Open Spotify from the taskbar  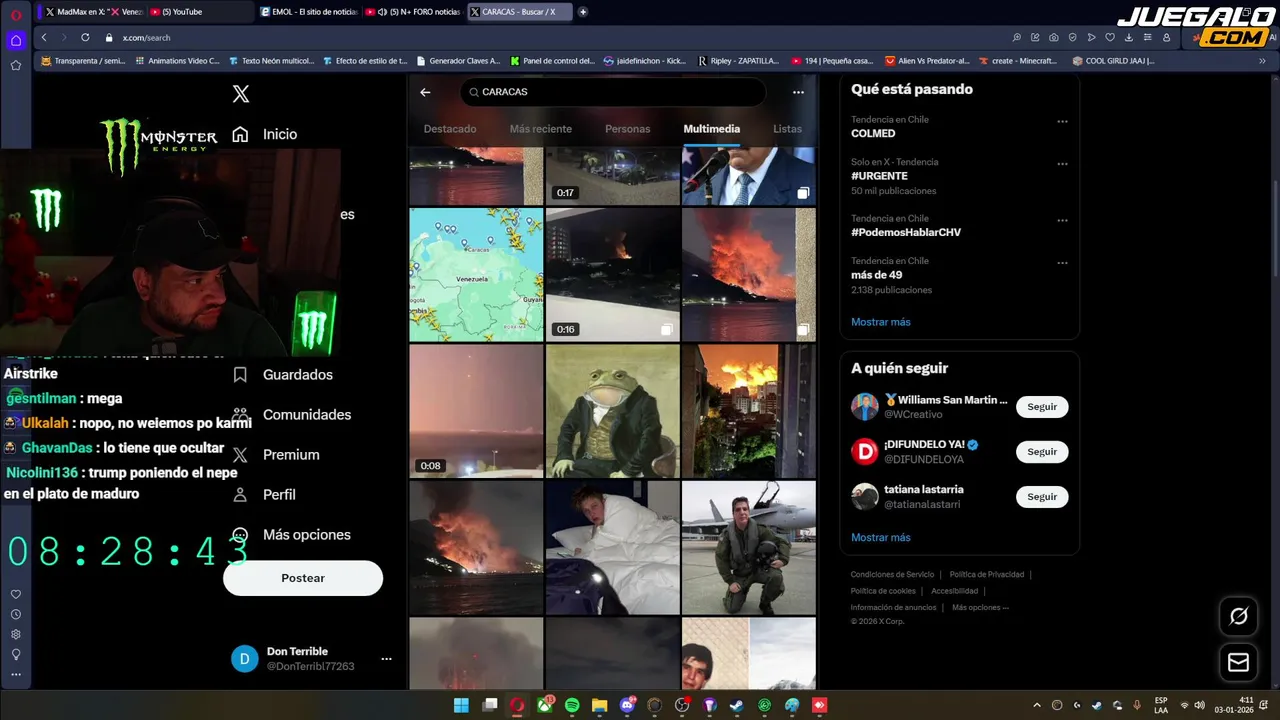(x=572, y=705)
